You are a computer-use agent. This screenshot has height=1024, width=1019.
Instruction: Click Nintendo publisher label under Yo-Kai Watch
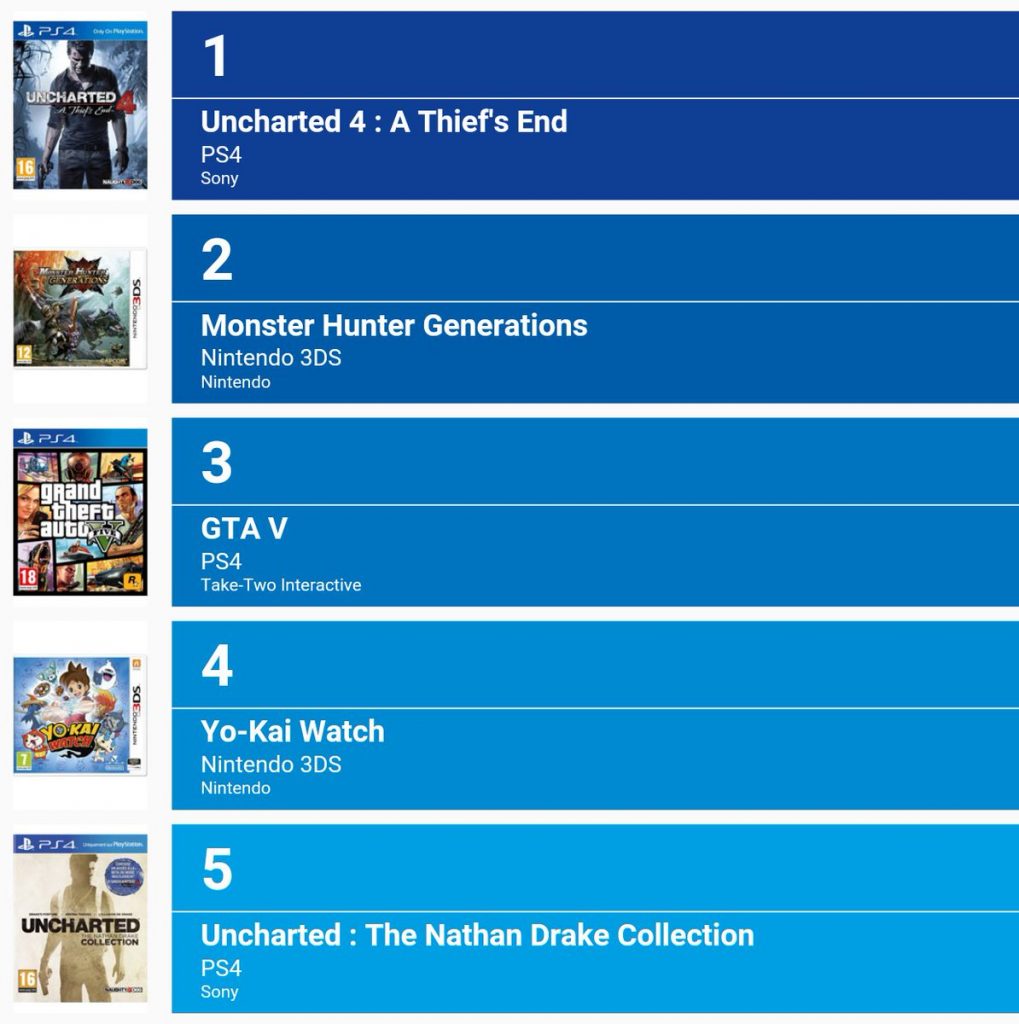(x=236, y=788)
